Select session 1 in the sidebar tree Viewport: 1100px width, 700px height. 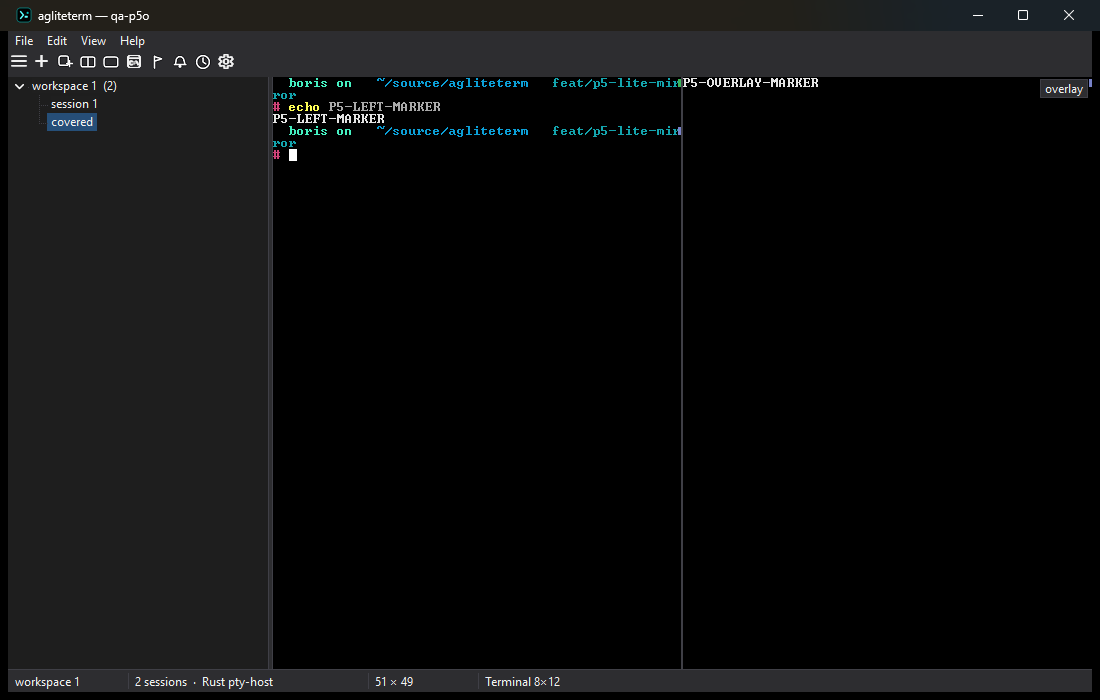pyautogui.click(x=74, y=104)
